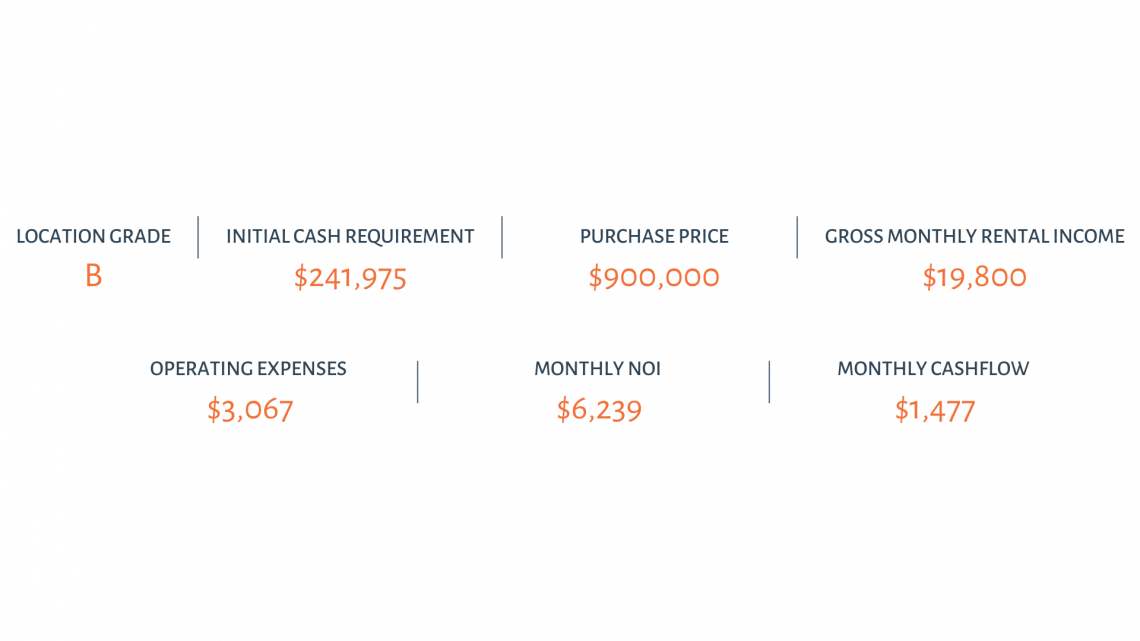This screenshot has width=1140, height=641.
Task: Click the Monthly NOI heading
Action: pos(598,368)
